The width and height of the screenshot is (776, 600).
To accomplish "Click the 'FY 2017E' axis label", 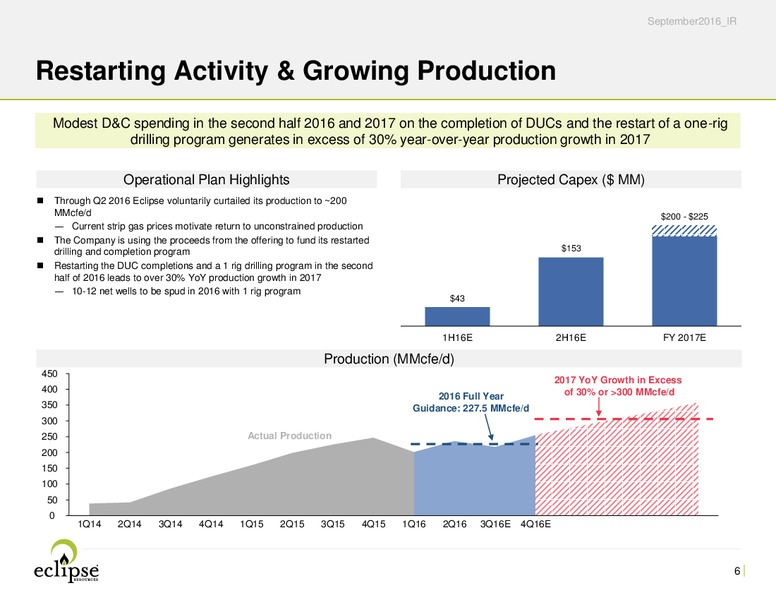I will point(684,338).
